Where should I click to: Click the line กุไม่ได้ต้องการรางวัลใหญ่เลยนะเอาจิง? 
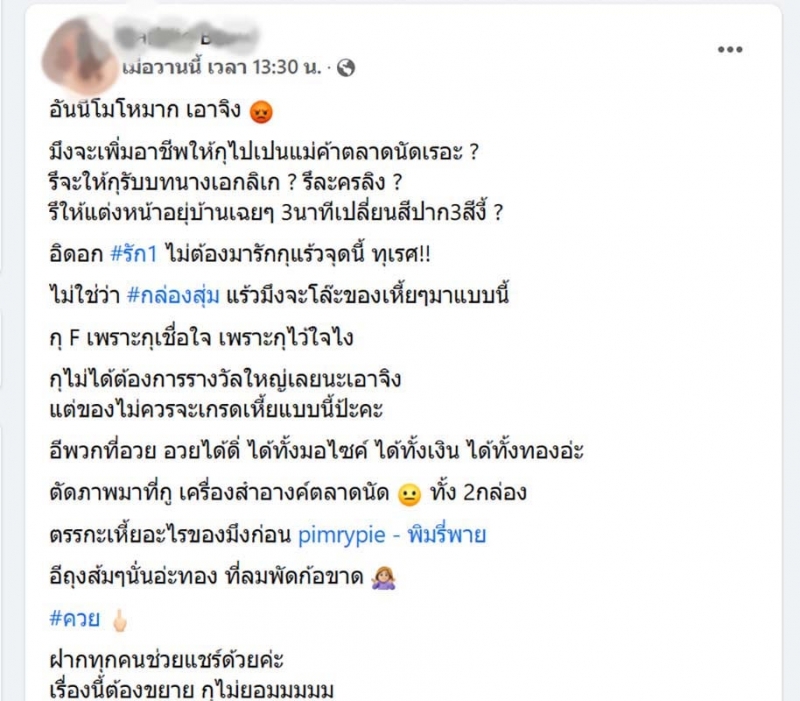225,380
